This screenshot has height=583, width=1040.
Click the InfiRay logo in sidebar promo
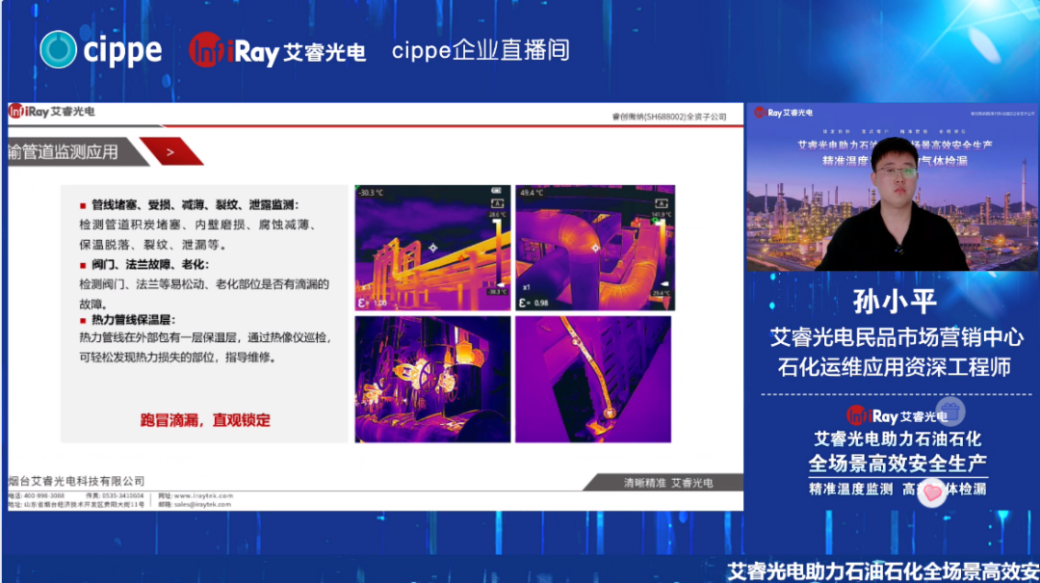coord(897,416)
